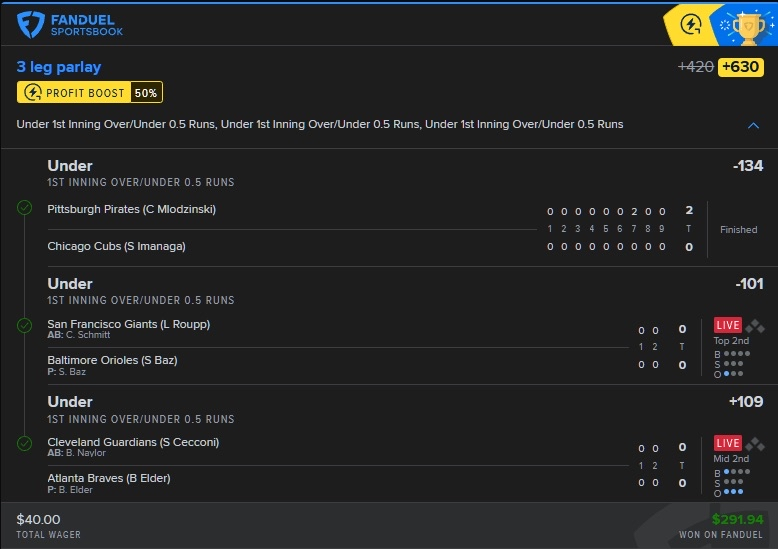
Task: Click the green check beside Cleveland Guardians
Action: coord(24,443)
